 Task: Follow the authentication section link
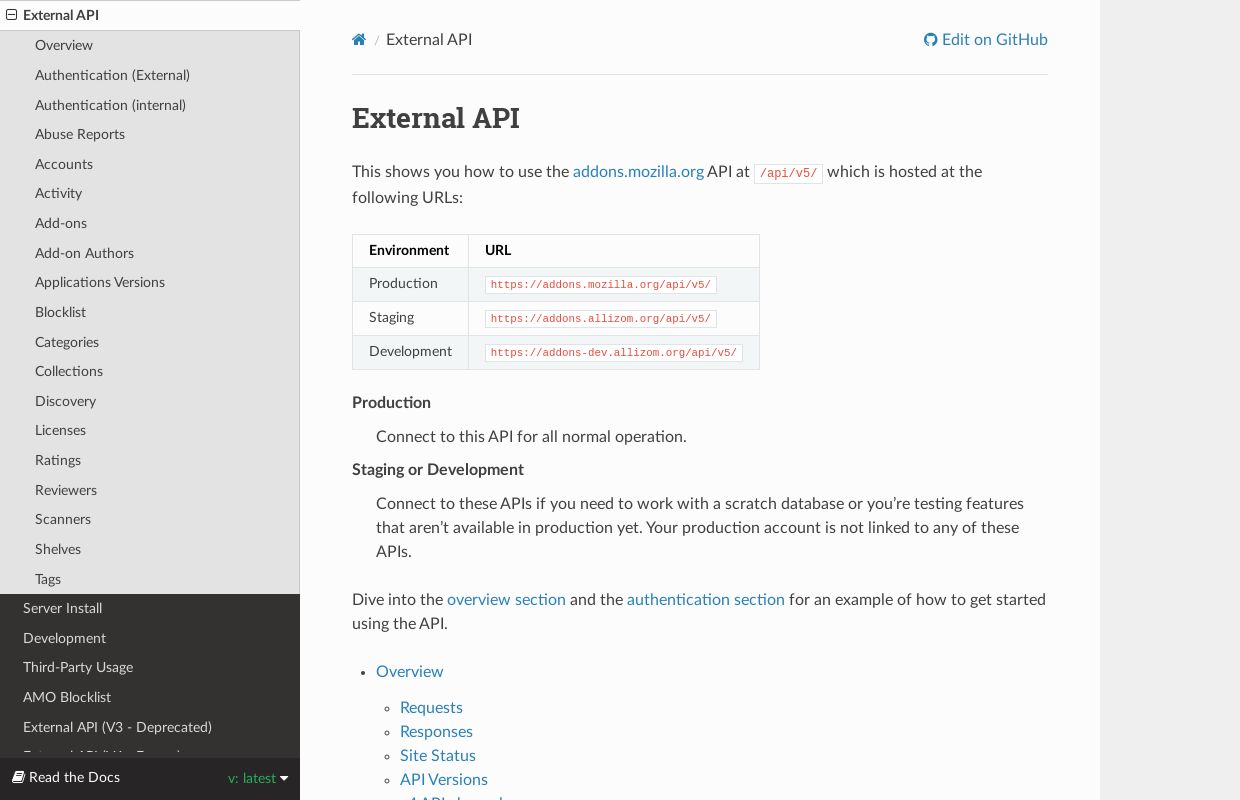click(x=705, y=599)
